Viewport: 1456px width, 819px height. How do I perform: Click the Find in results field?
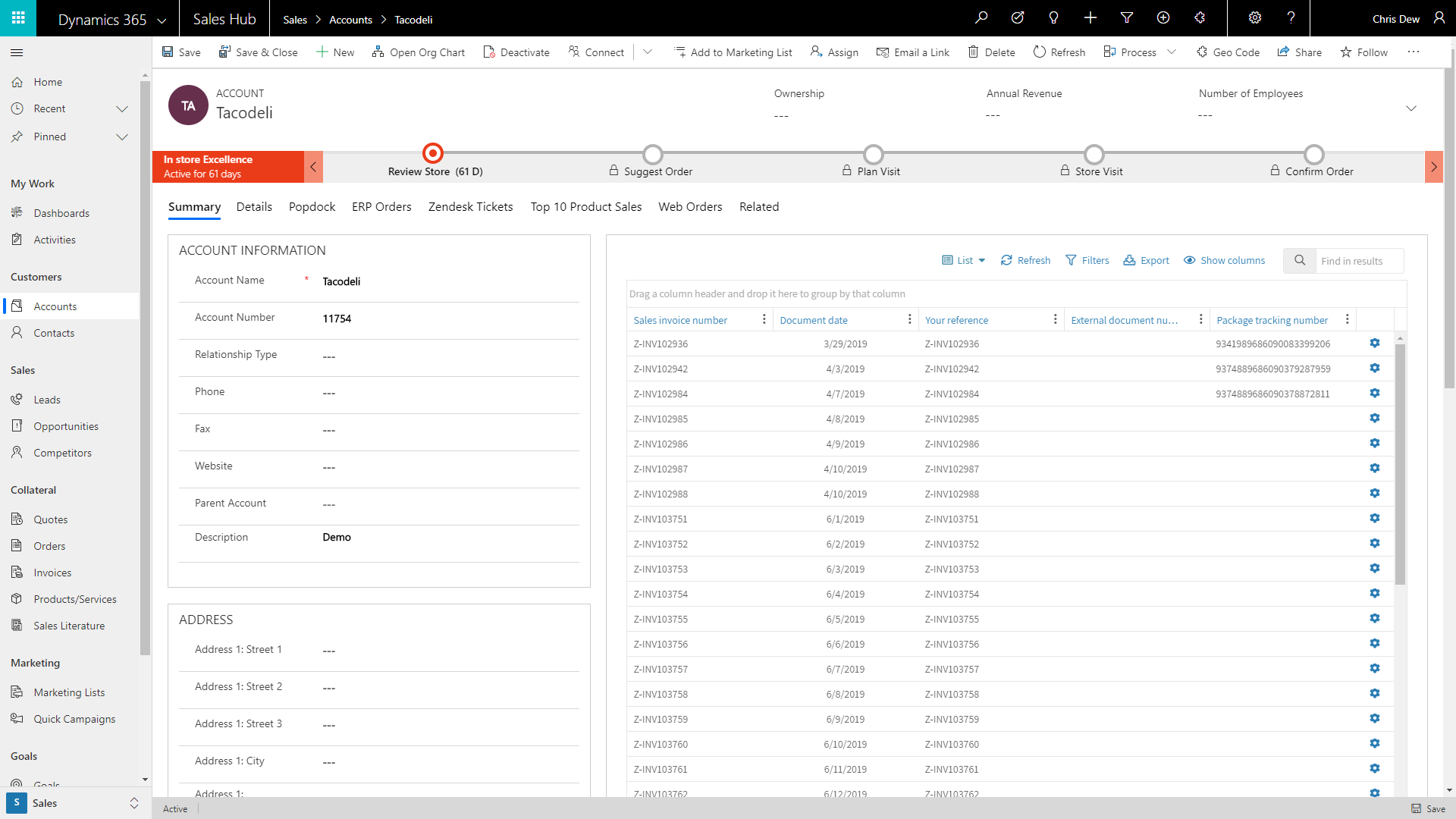(1359, 261)
